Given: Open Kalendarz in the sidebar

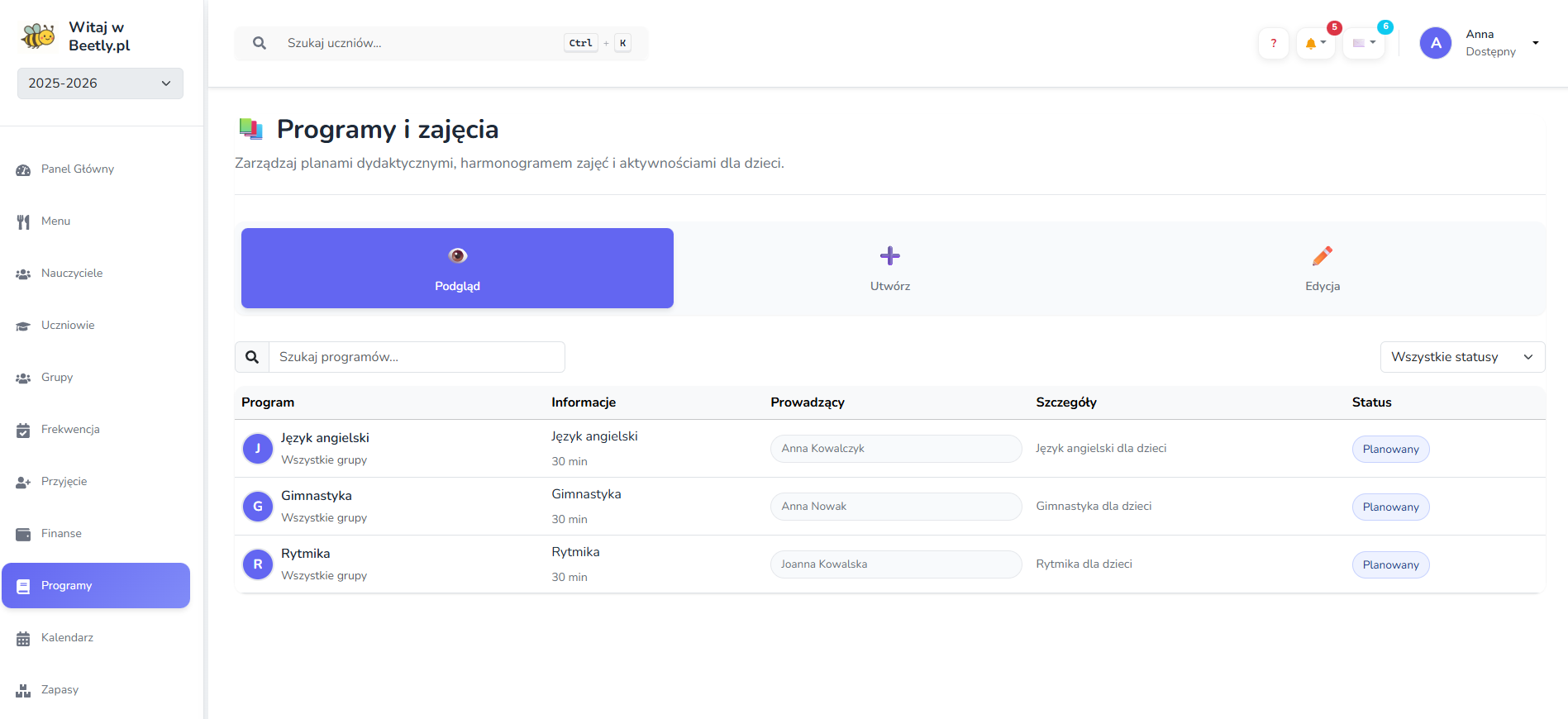Looking at the screenshot, I should pyautogui.click(x=96, y=638).
